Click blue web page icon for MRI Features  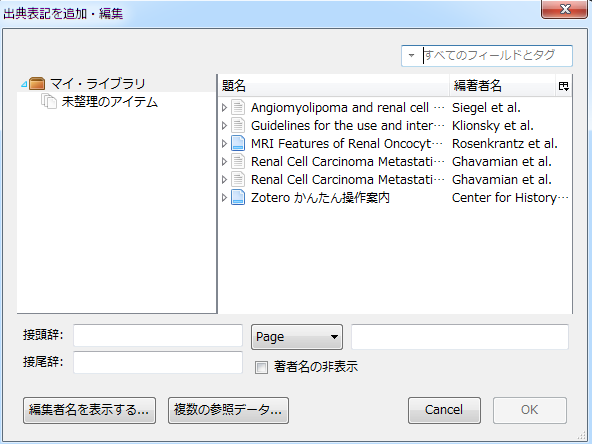(238, 143)
